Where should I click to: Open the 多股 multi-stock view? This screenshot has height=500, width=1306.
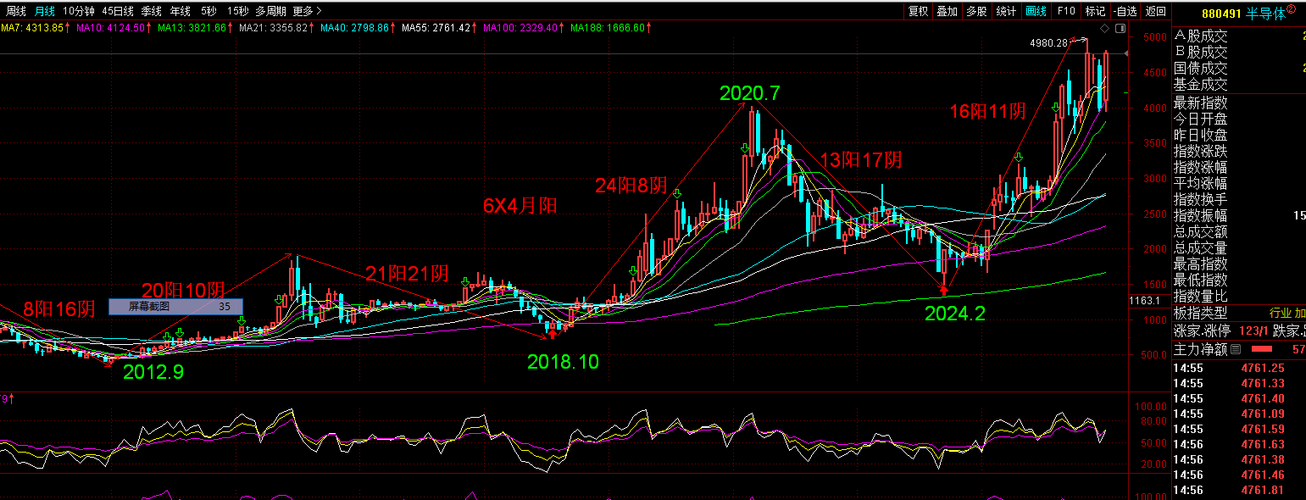pyautogui.click(x=977, y=11)
